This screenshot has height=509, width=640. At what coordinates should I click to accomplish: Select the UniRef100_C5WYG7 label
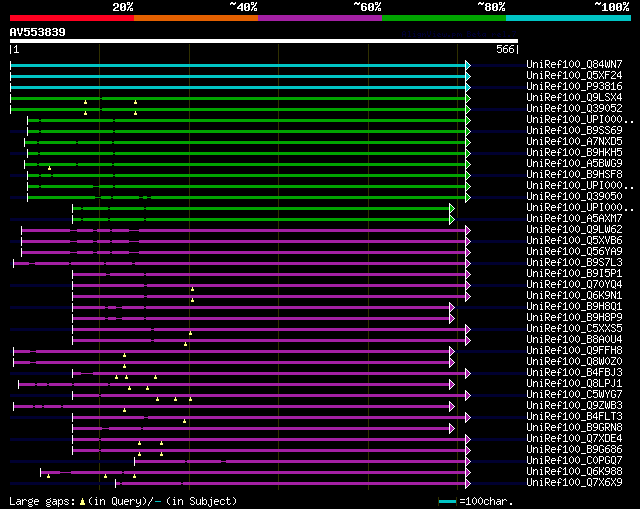pos(574,395)
